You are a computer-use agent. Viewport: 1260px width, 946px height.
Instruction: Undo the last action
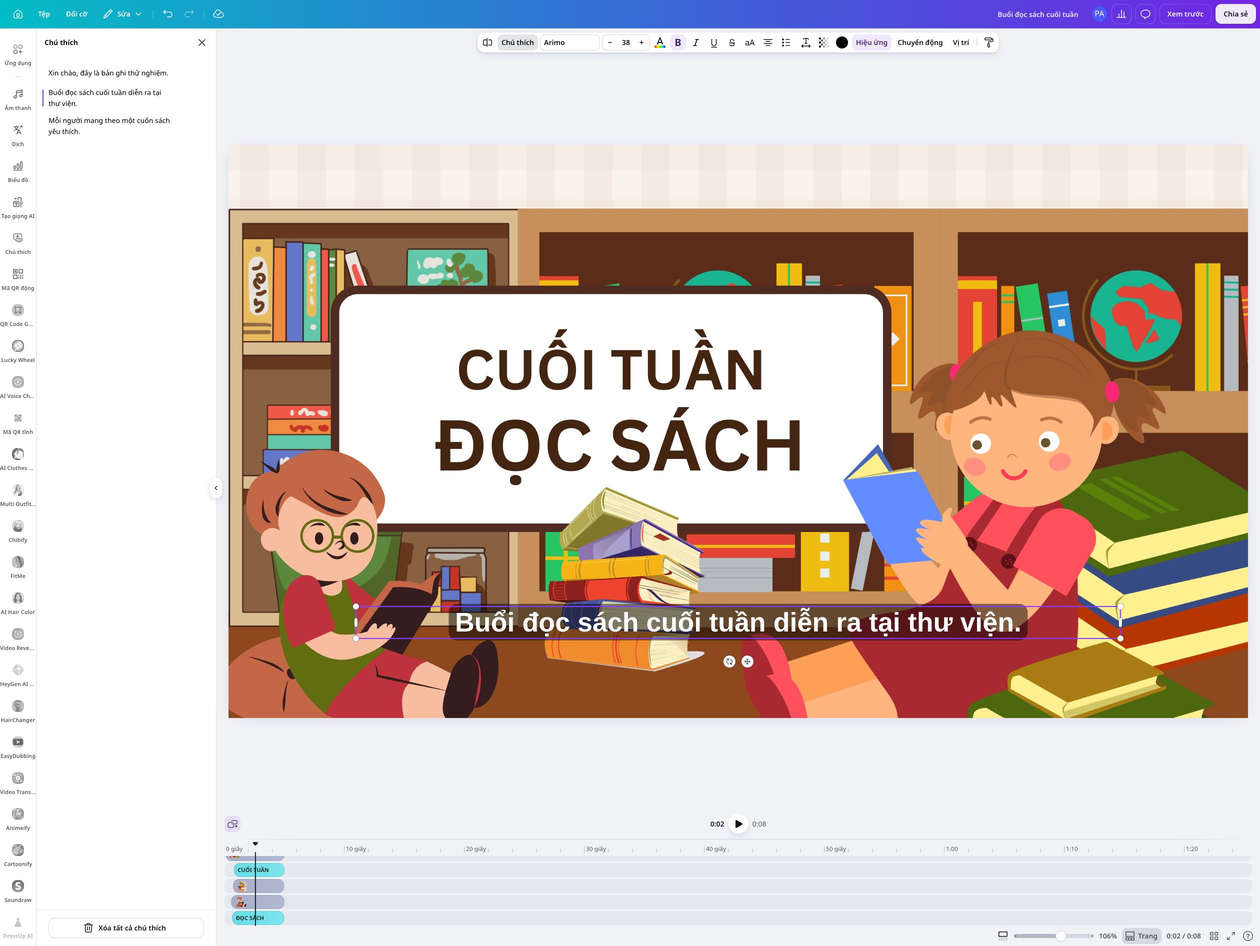(x=167, y=14)
